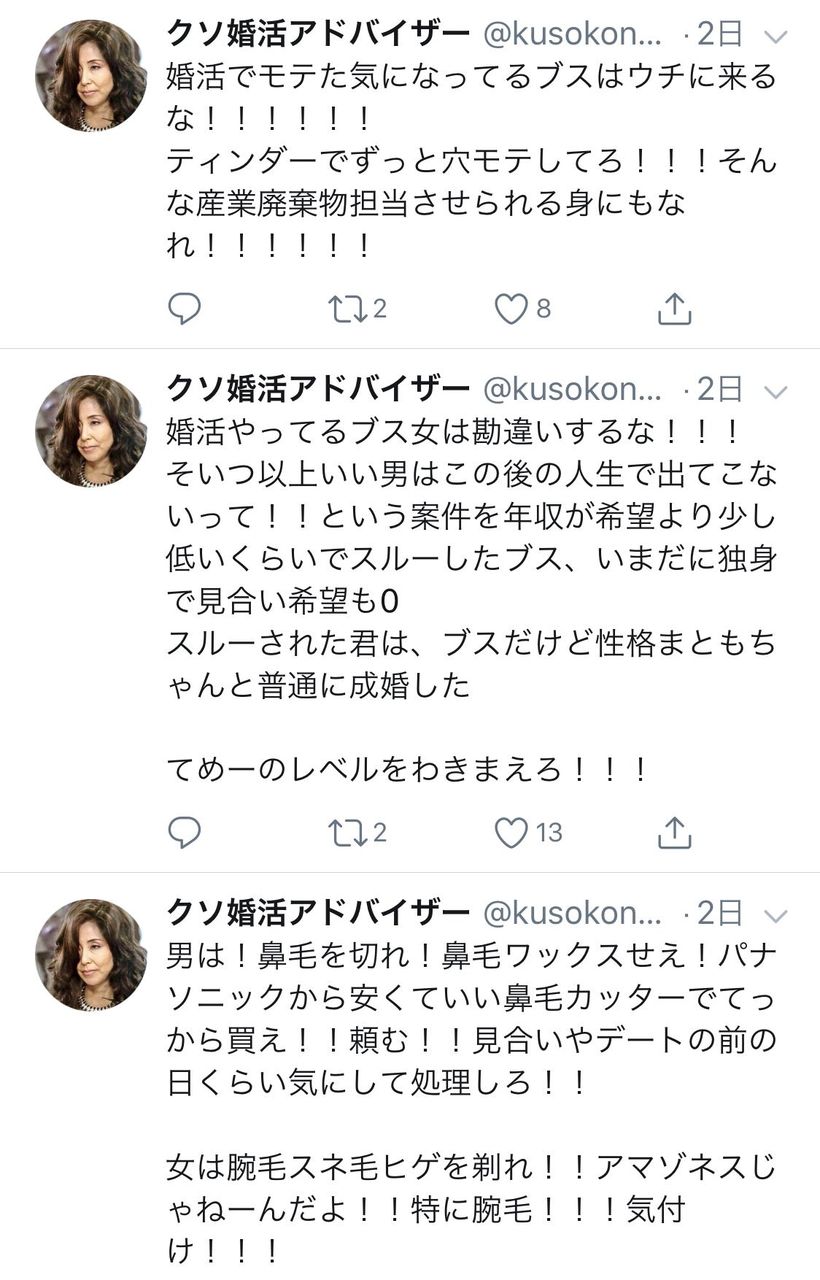
Task: Click @kusokon handle on the second tweet
Action: tap(572, 388)
